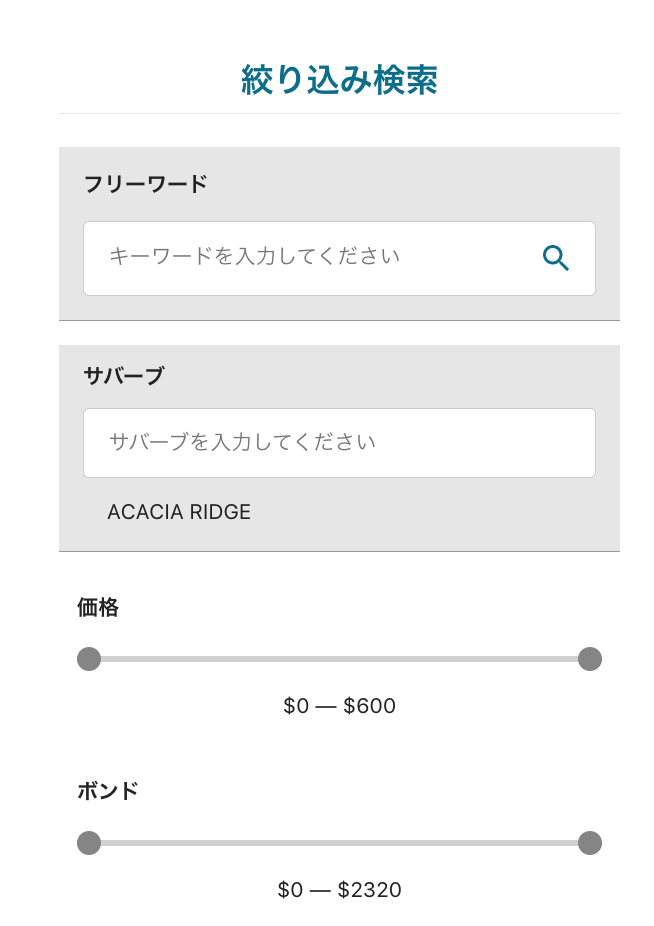
Task: Click the キーワードを入力してください placeholder text
Action: (x=255, y=256)
